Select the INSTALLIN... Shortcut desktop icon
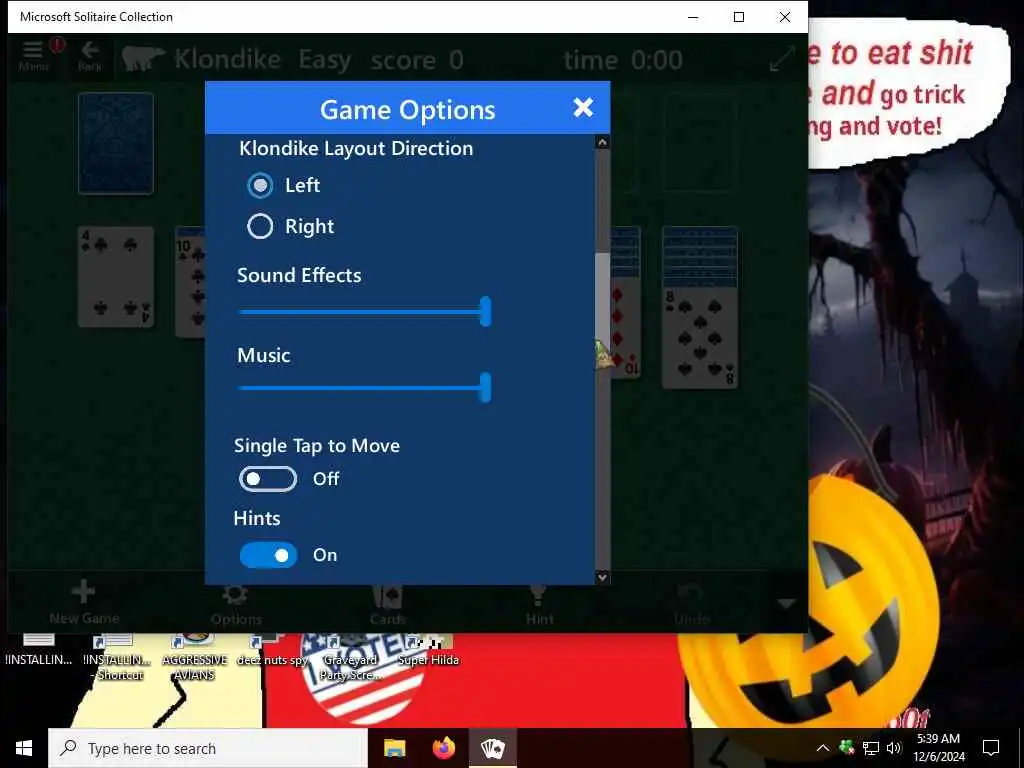Image resolution: width=1024 pixels, height=768 pixels. 118,658
